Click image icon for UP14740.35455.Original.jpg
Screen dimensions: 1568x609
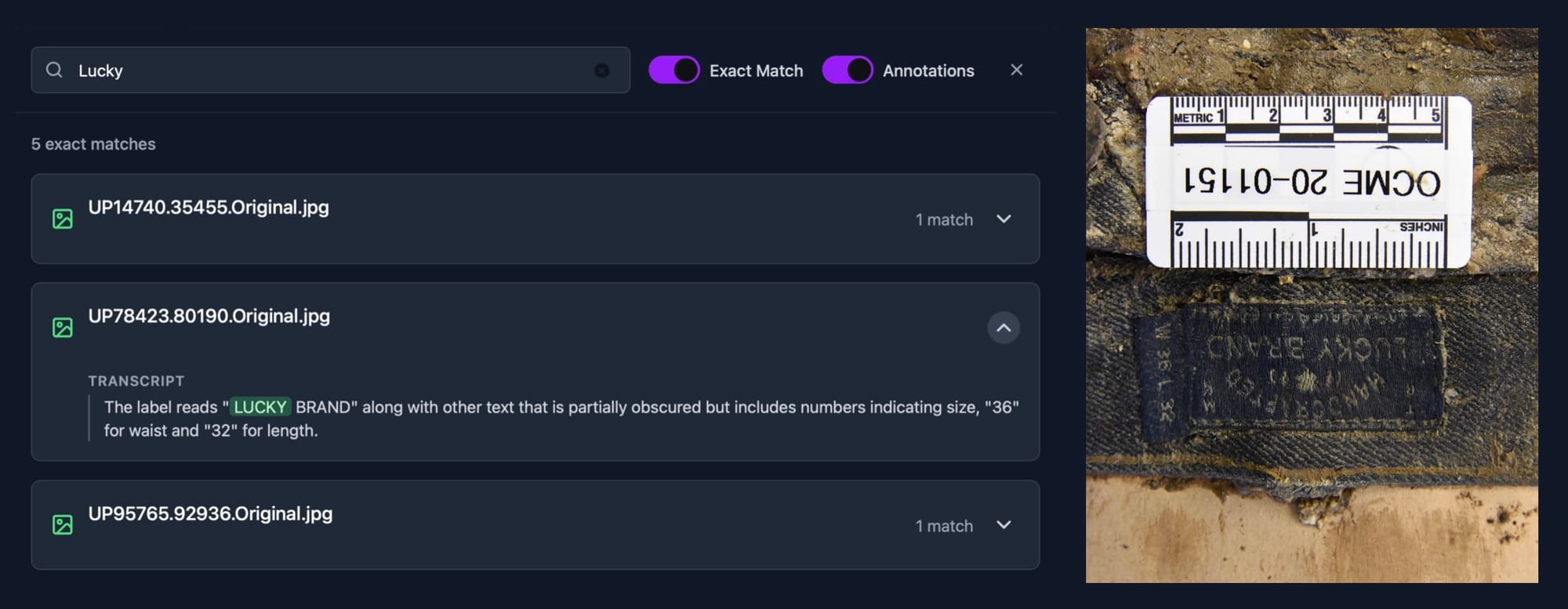pyautogui.click(x=63, y=219)
